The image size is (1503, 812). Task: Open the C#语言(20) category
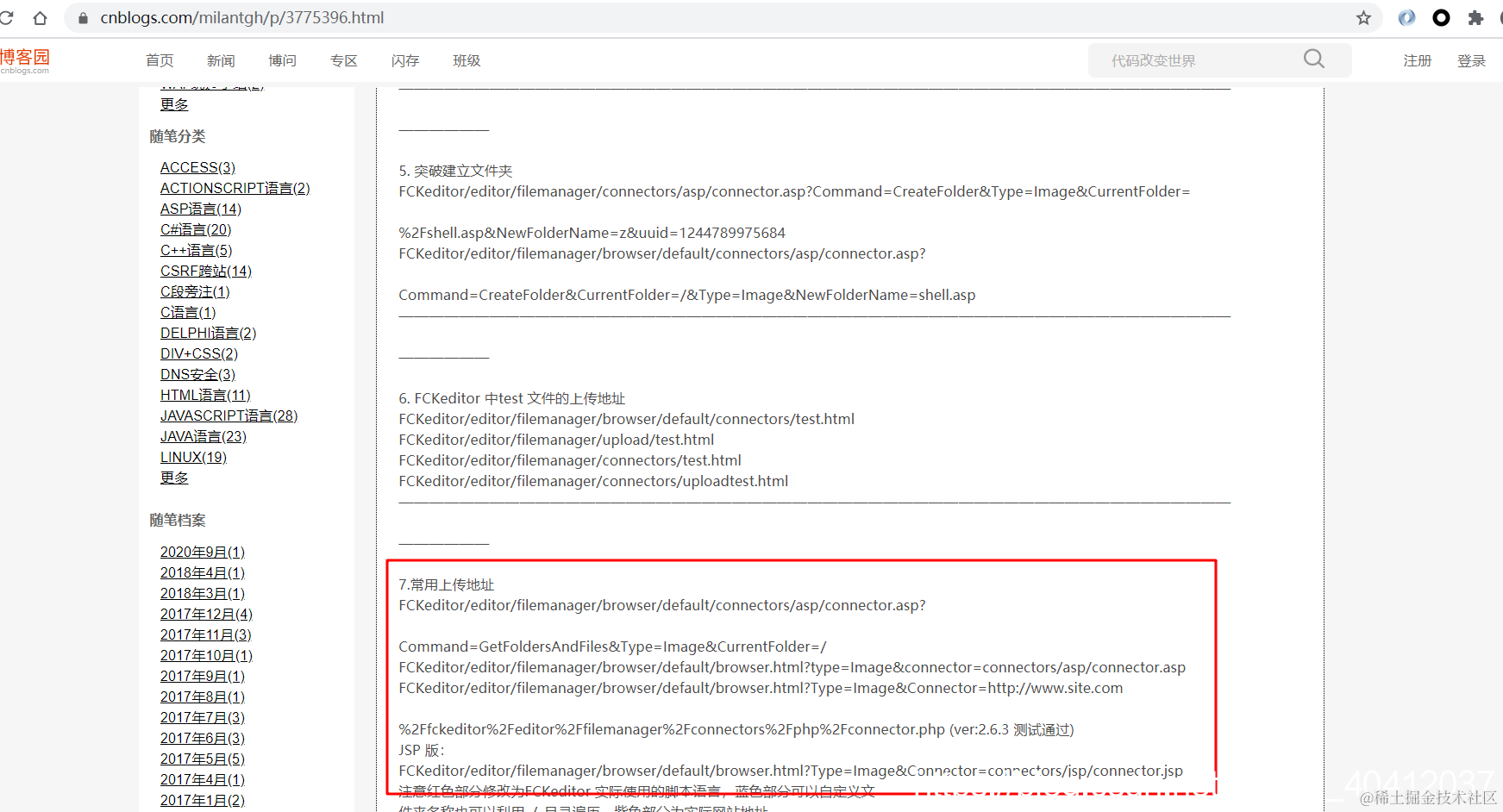(x=196, y=229)
